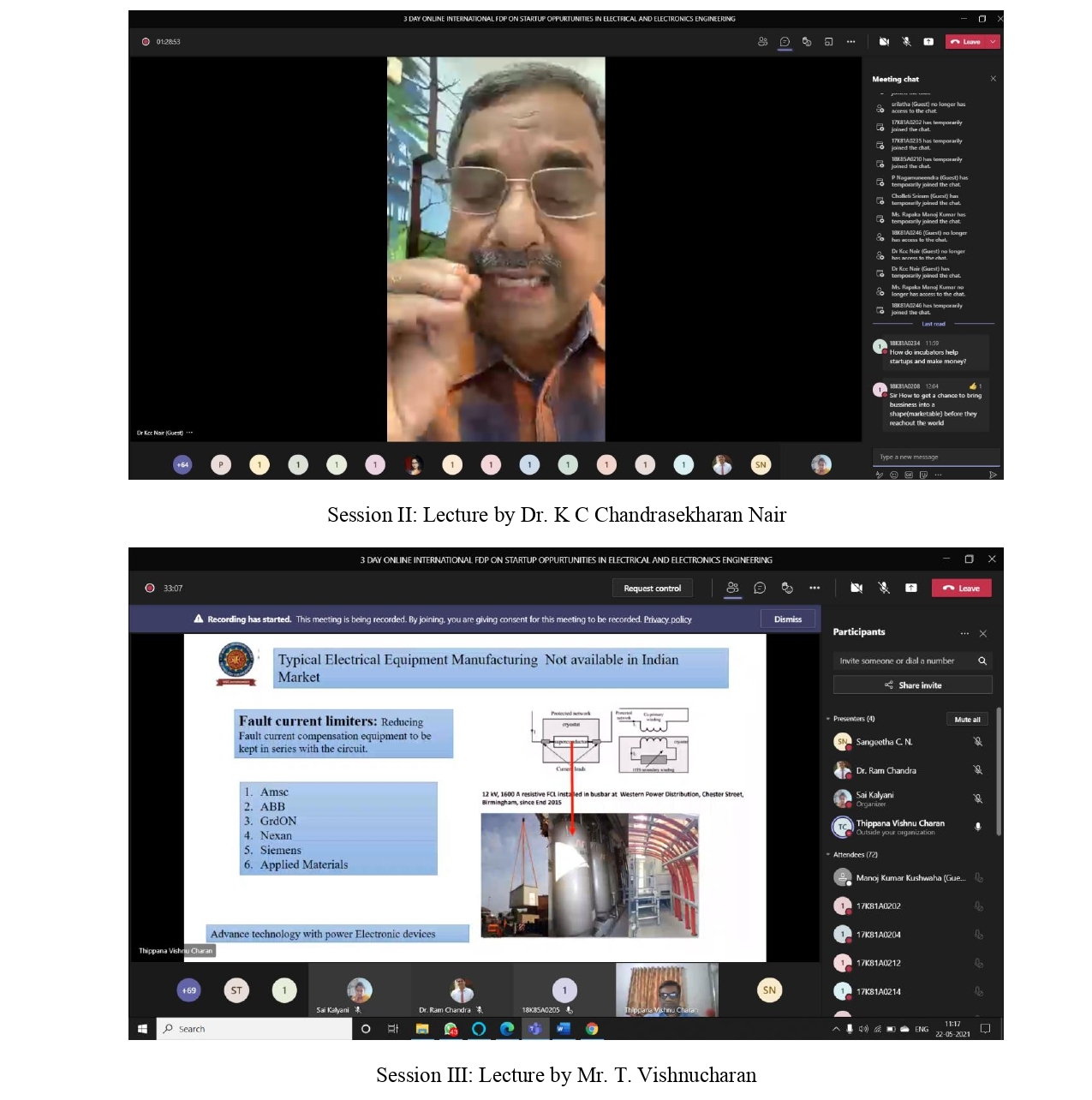Select attendee 17K81A0204
1092x1100 pixels.
909,935
